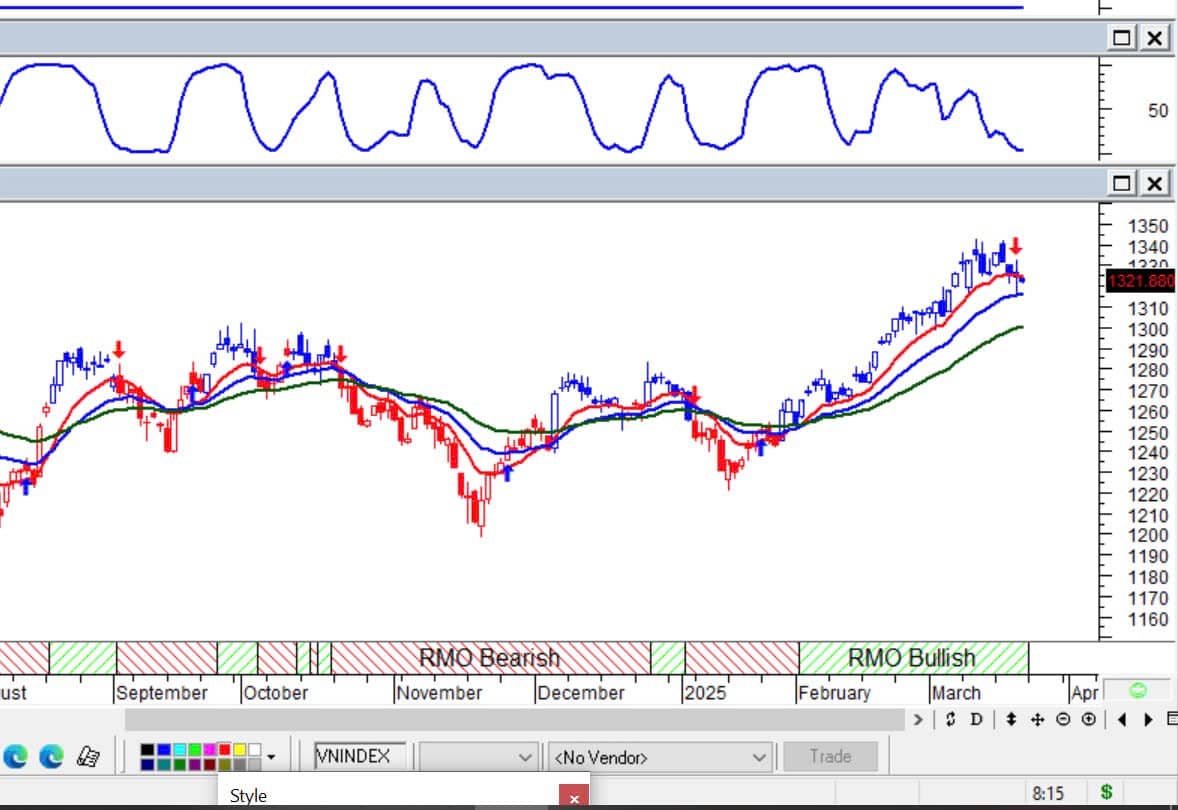Pick the yellow color swatch

tap(239, 750)
